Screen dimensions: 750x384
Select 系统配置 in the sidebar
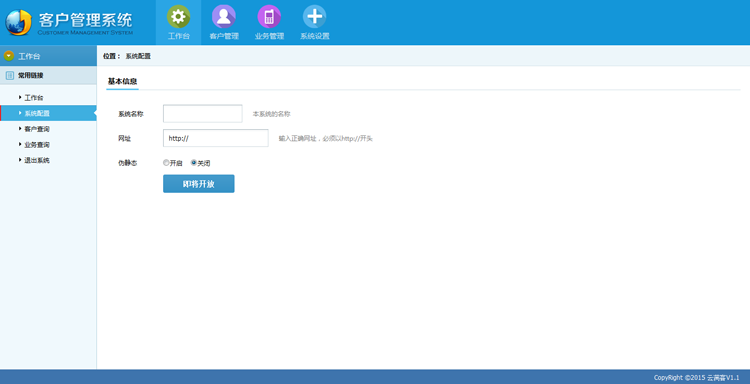coord(48,113)
